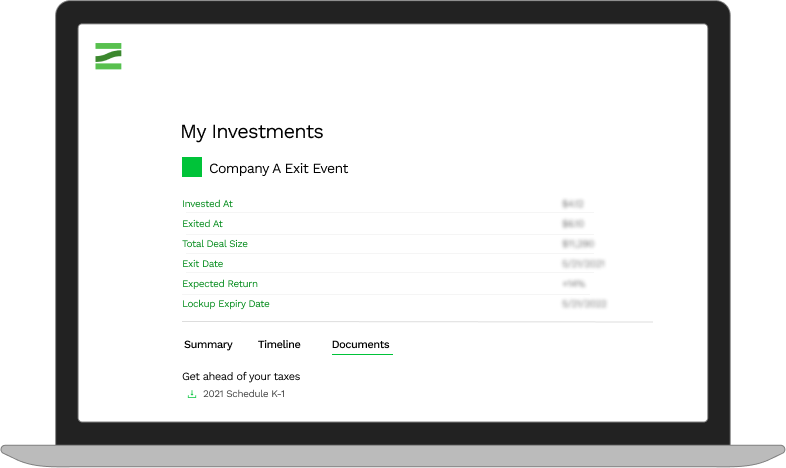Click the blurred Total Deal Size value
This screenshot has height=468, width=786.
[x=578, y=244]
